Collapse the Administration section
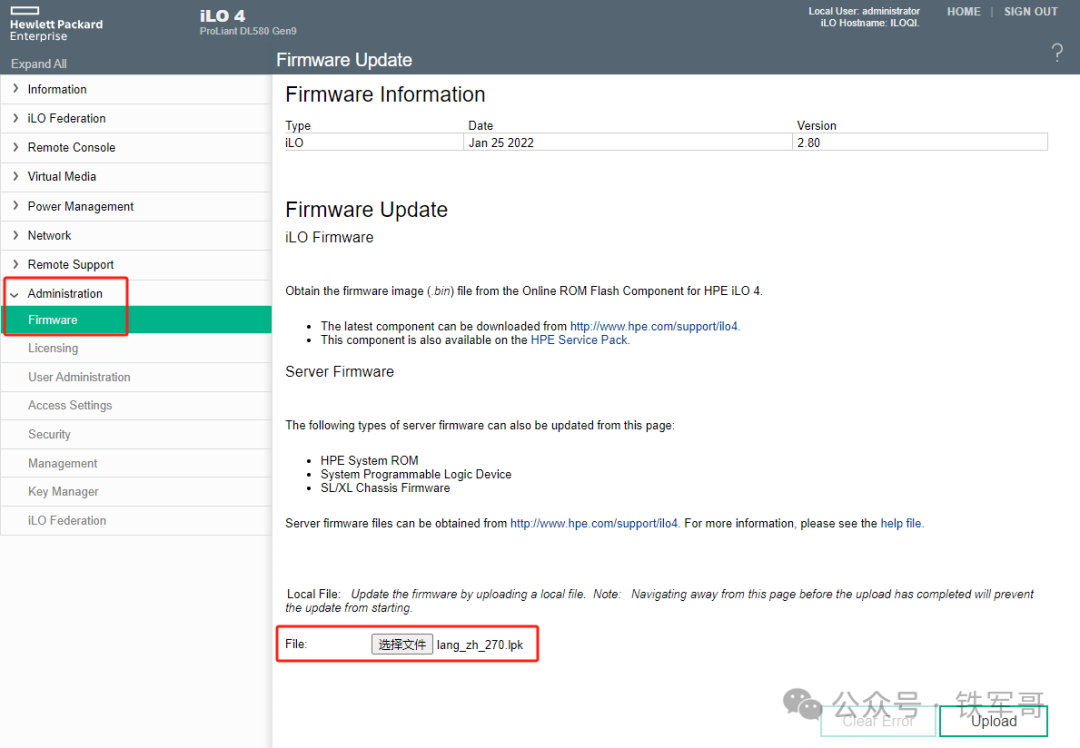1080x748 pixels. tap(62, 293)
